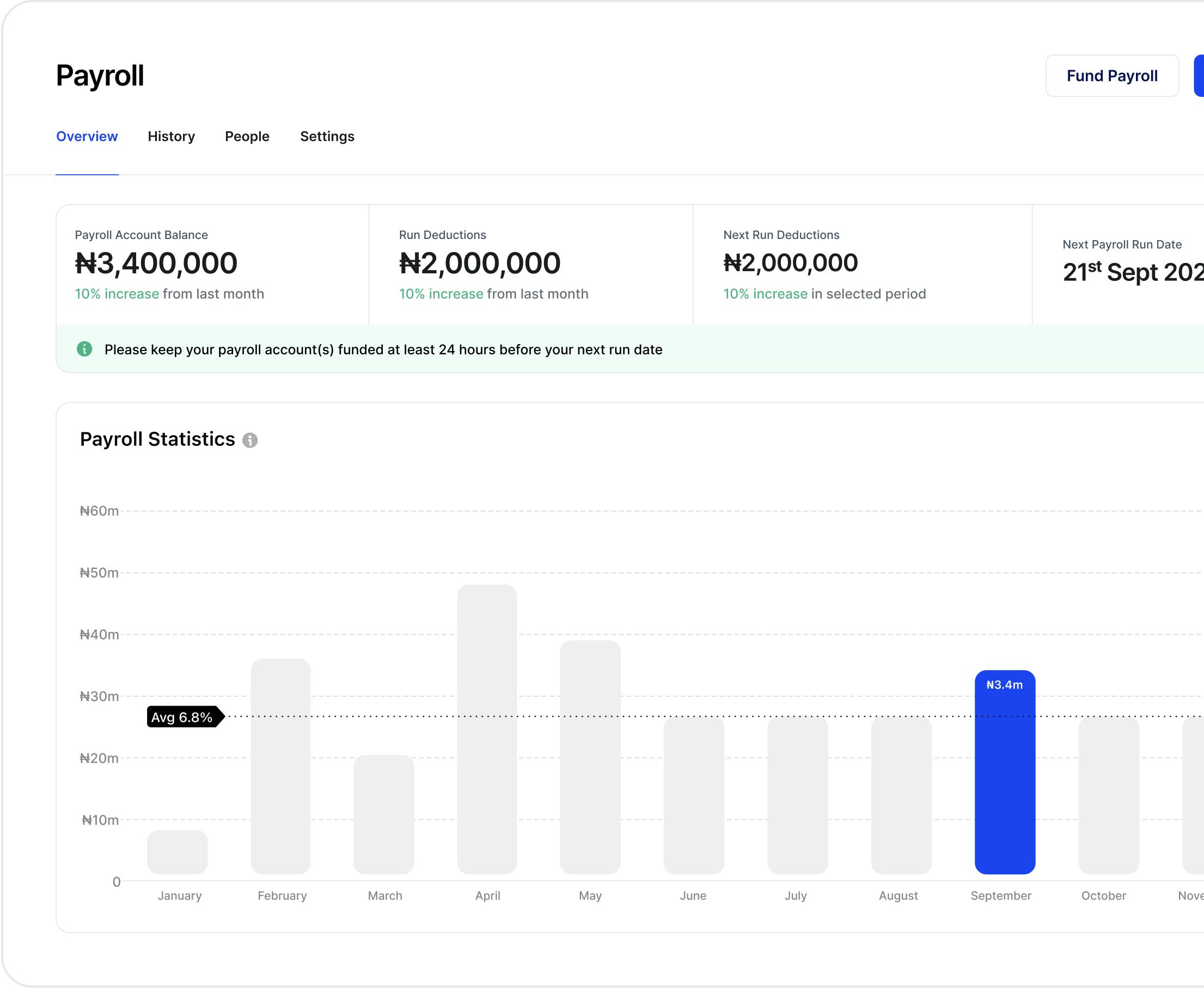
Task: Open the Overview tab
Action: tap(87, 137)
